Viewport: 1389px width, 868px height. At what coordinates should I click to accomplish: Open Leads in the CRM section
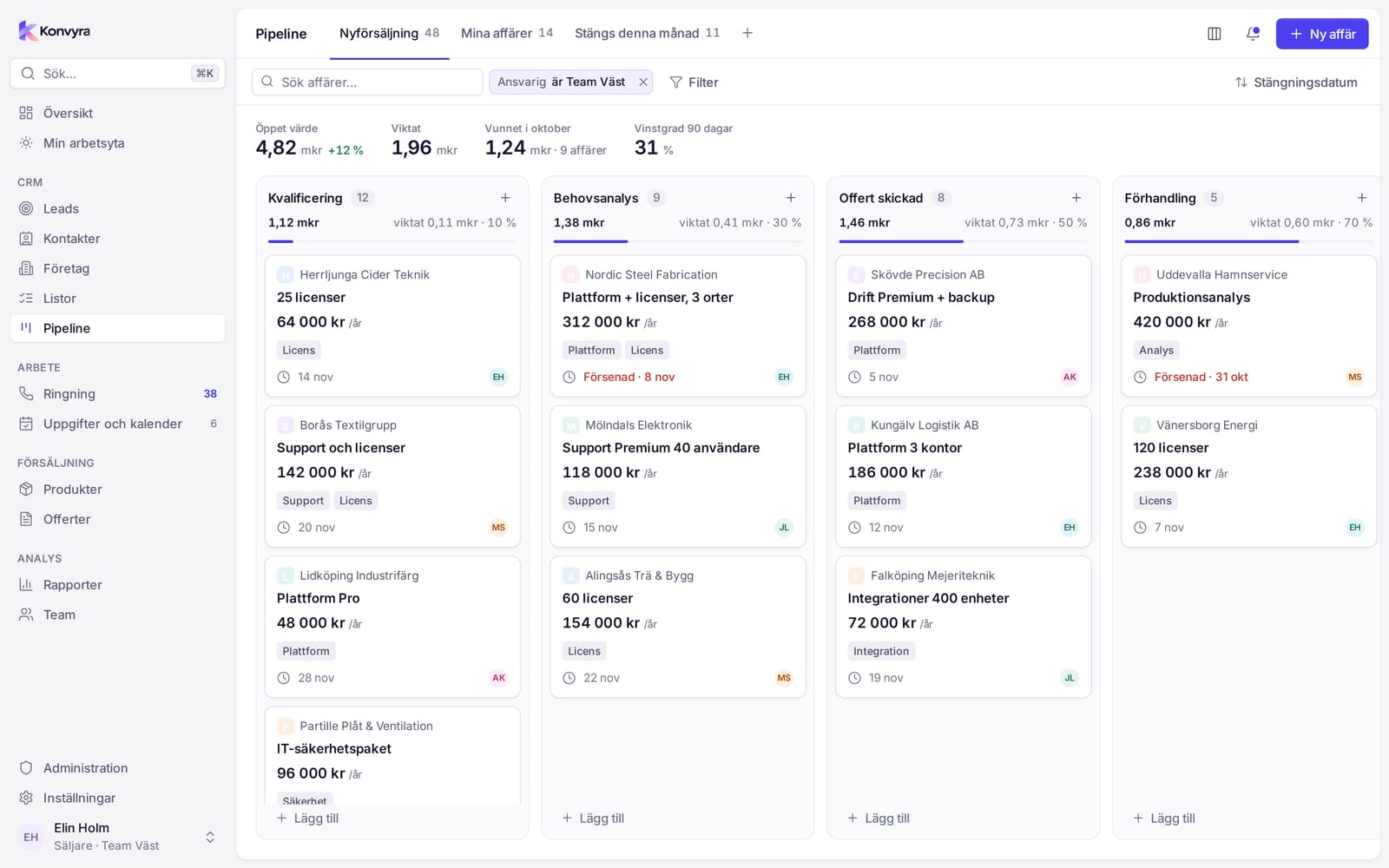[117, 208]
